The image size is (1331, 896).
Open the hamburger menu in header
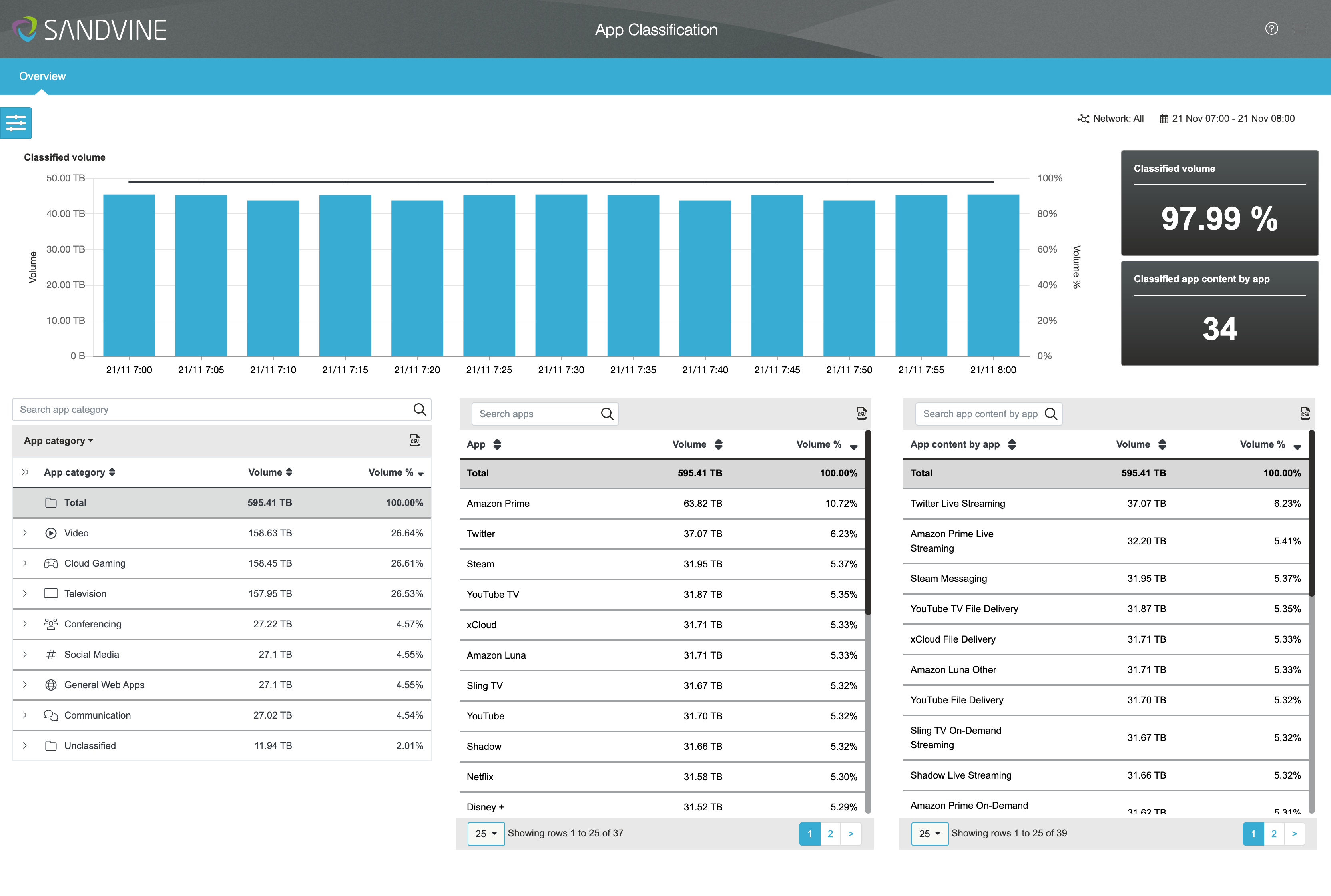point(1299,28)
